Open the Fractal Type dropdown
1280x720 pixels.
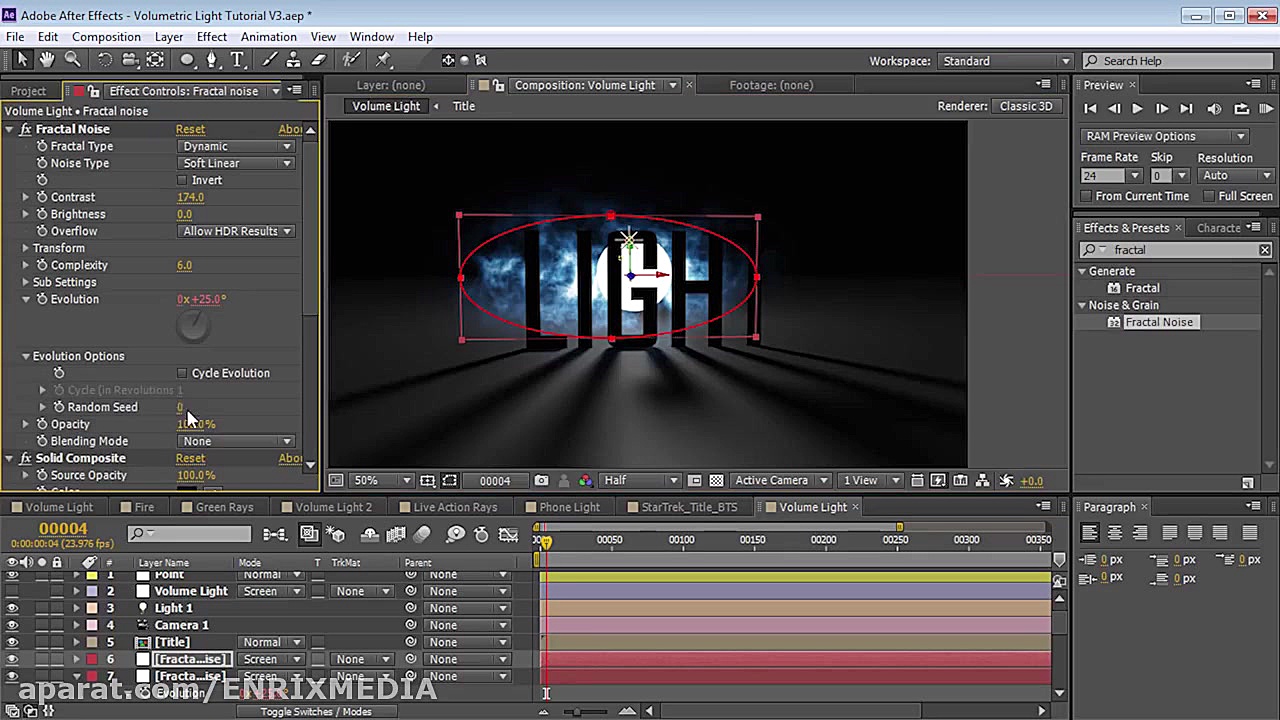point(237,146)
